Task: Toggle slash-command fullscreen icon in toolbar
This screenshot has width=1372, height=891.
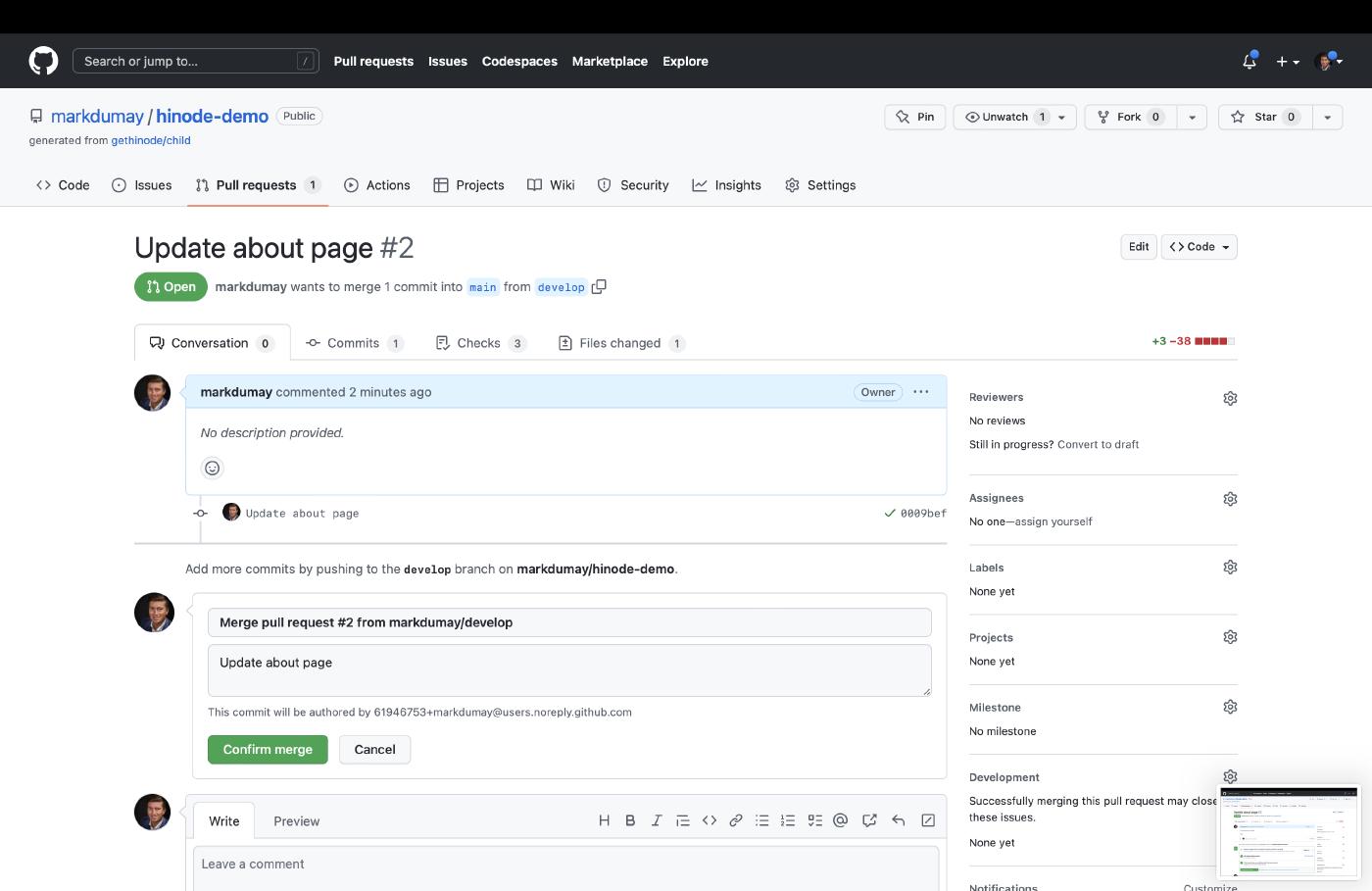Action: (928, 820)
